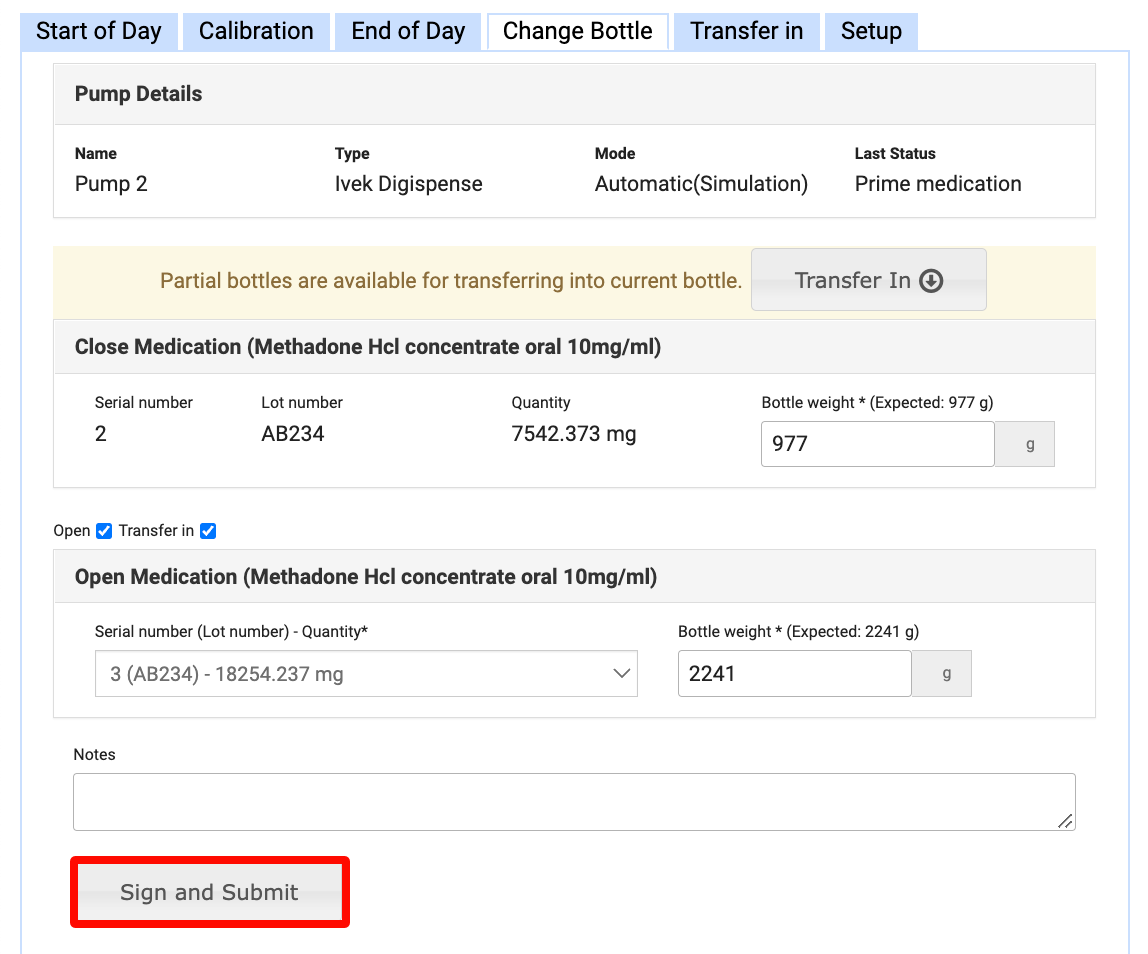The image size is (1148, 954).
Task: Expand the serial number bottle dropdown
Action: click(365, 674)
